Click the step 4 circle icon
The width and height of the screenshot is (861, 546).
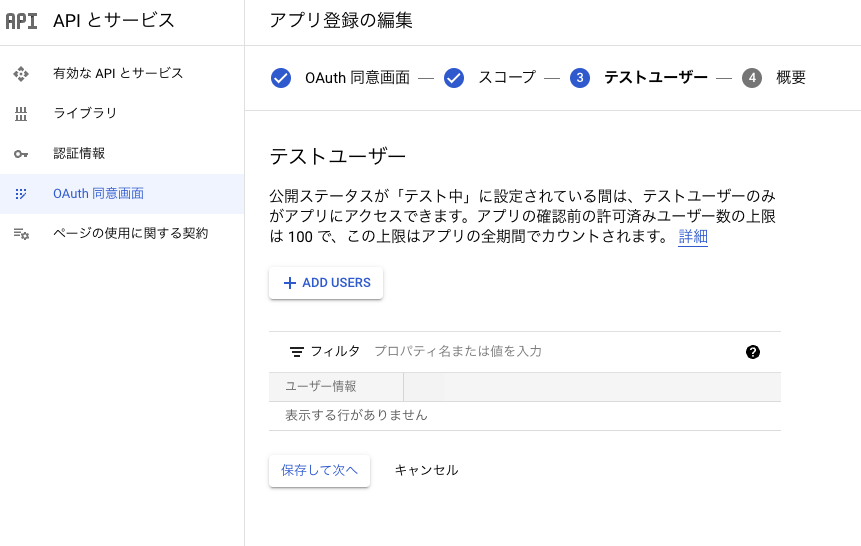(752, 78)
